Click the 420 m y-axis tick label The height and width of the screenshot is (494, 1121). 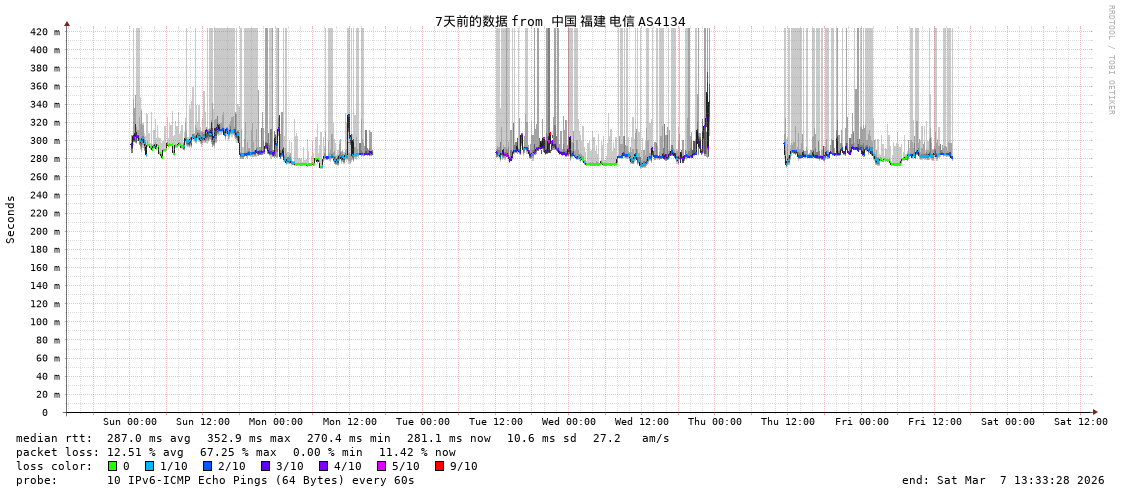point(44,31)
